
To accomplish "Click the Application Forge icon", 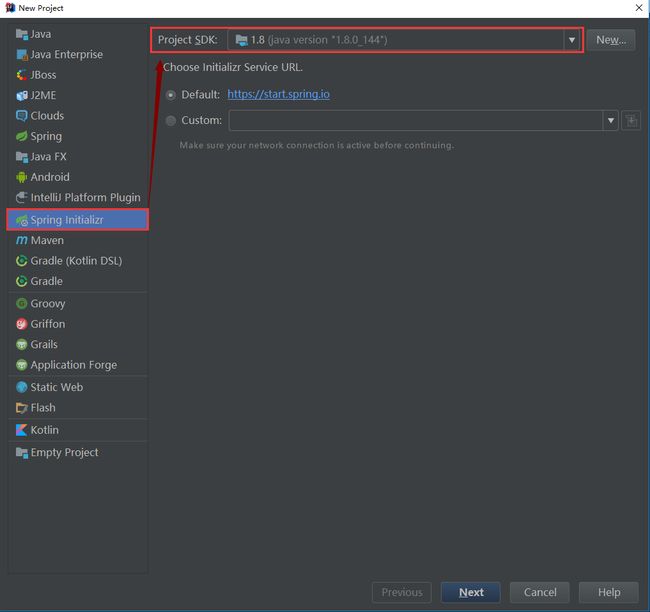I will click(22, 365).
